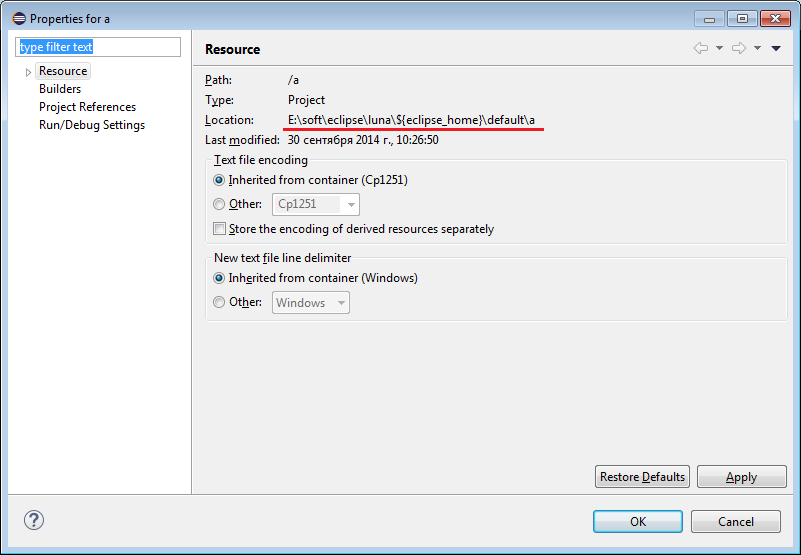The width and height of the screenshot is (801, 555).
Task: Open Run/Debug Settings page
Action: pos(92,125)
